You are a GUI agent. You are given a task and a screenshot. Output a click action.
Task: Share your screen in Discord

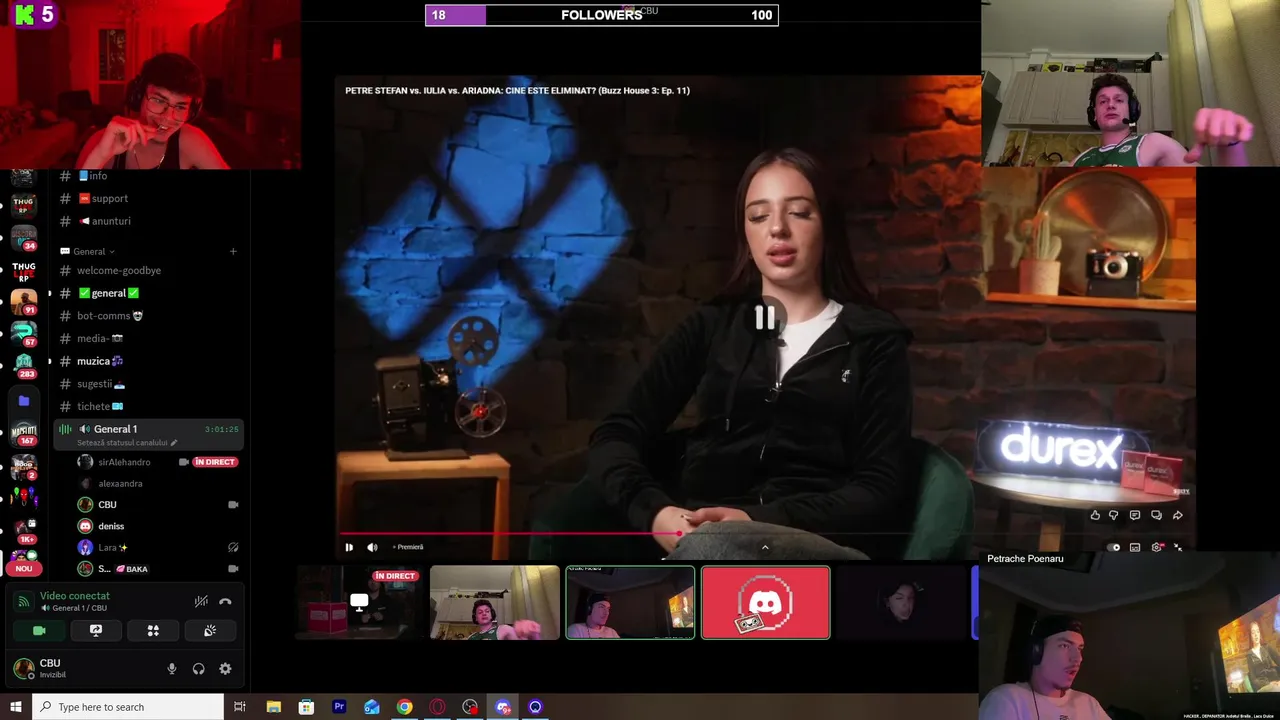pos(96,631)
